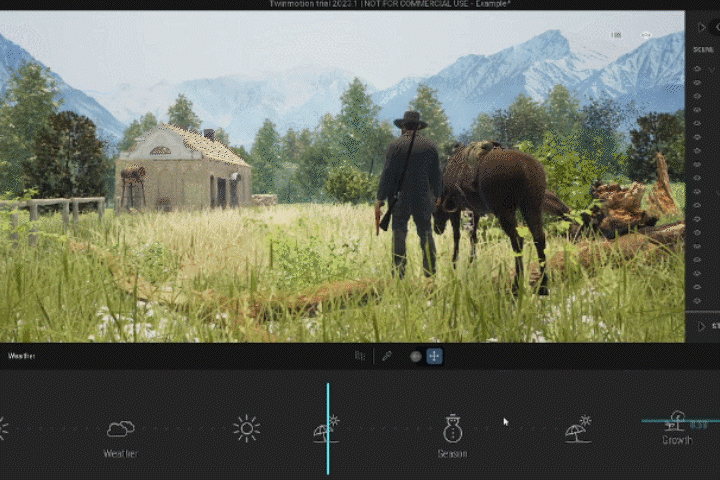The width and height of the screenshot is (720, 480).
Task: Click the viewport eye settings icon
Action: coord(646,35)
